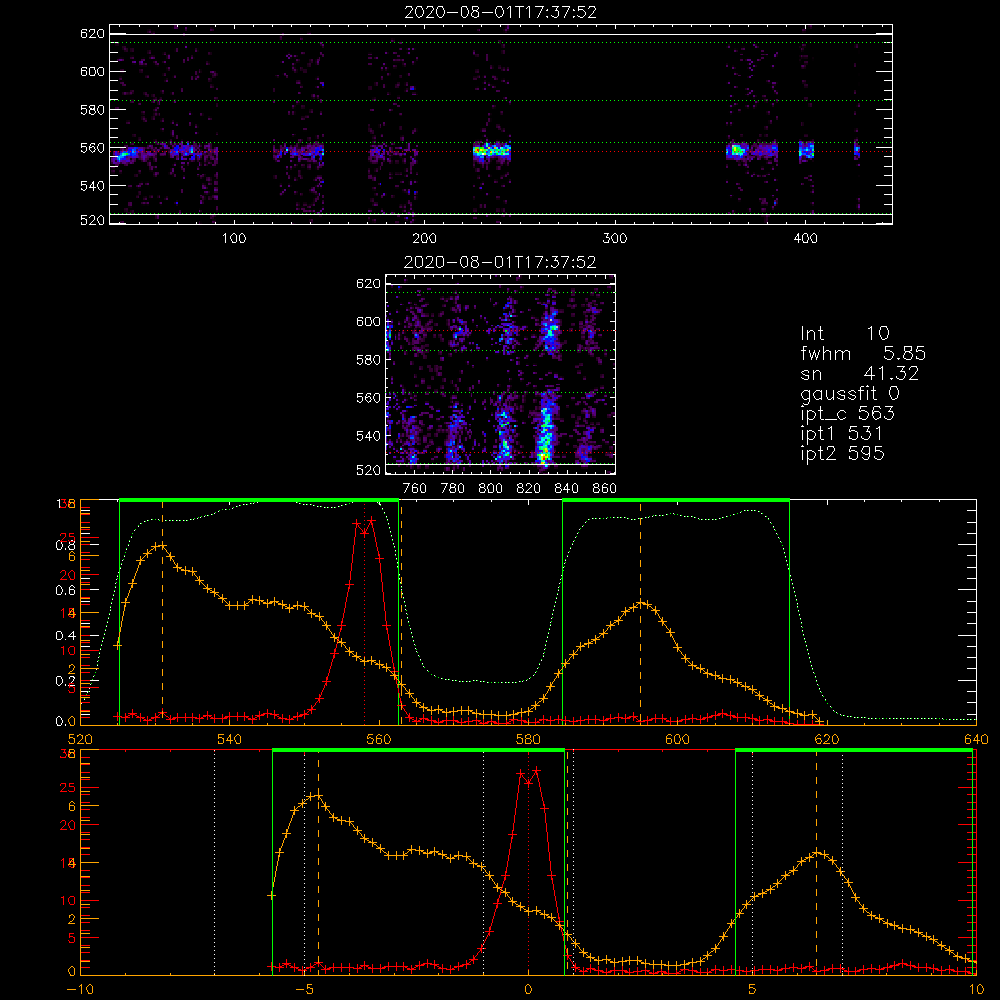Click the right thick green bar atop third plot
This screenshot has width=1000, height=1000.
(x=676, y=501)
